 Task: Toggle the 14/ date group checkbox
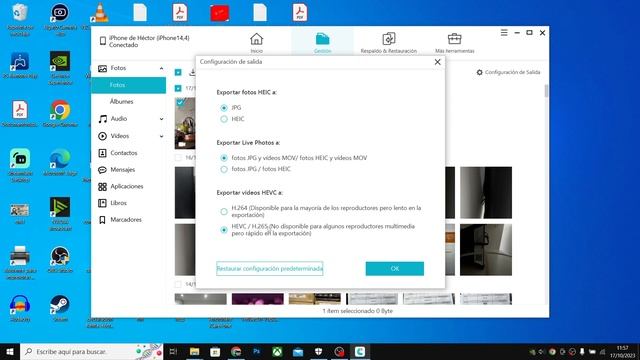(178, 284)
